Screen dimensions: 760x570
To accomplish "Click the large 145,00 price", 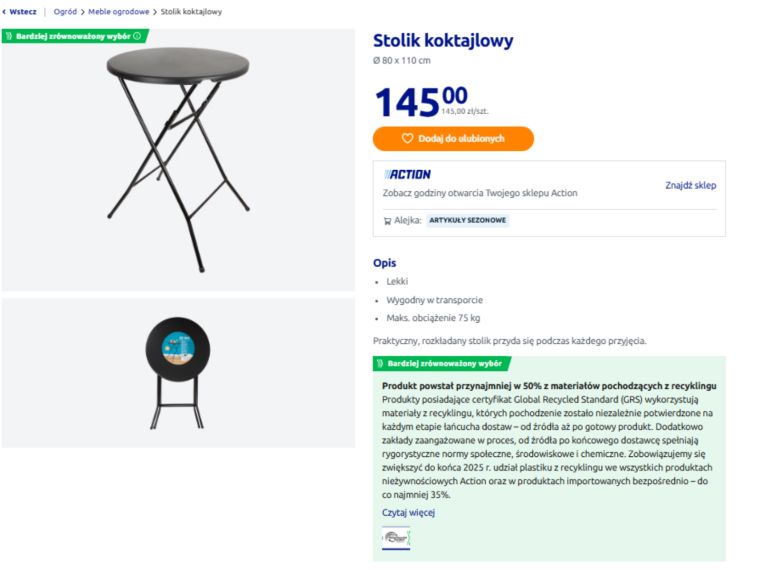I will 420,102.
